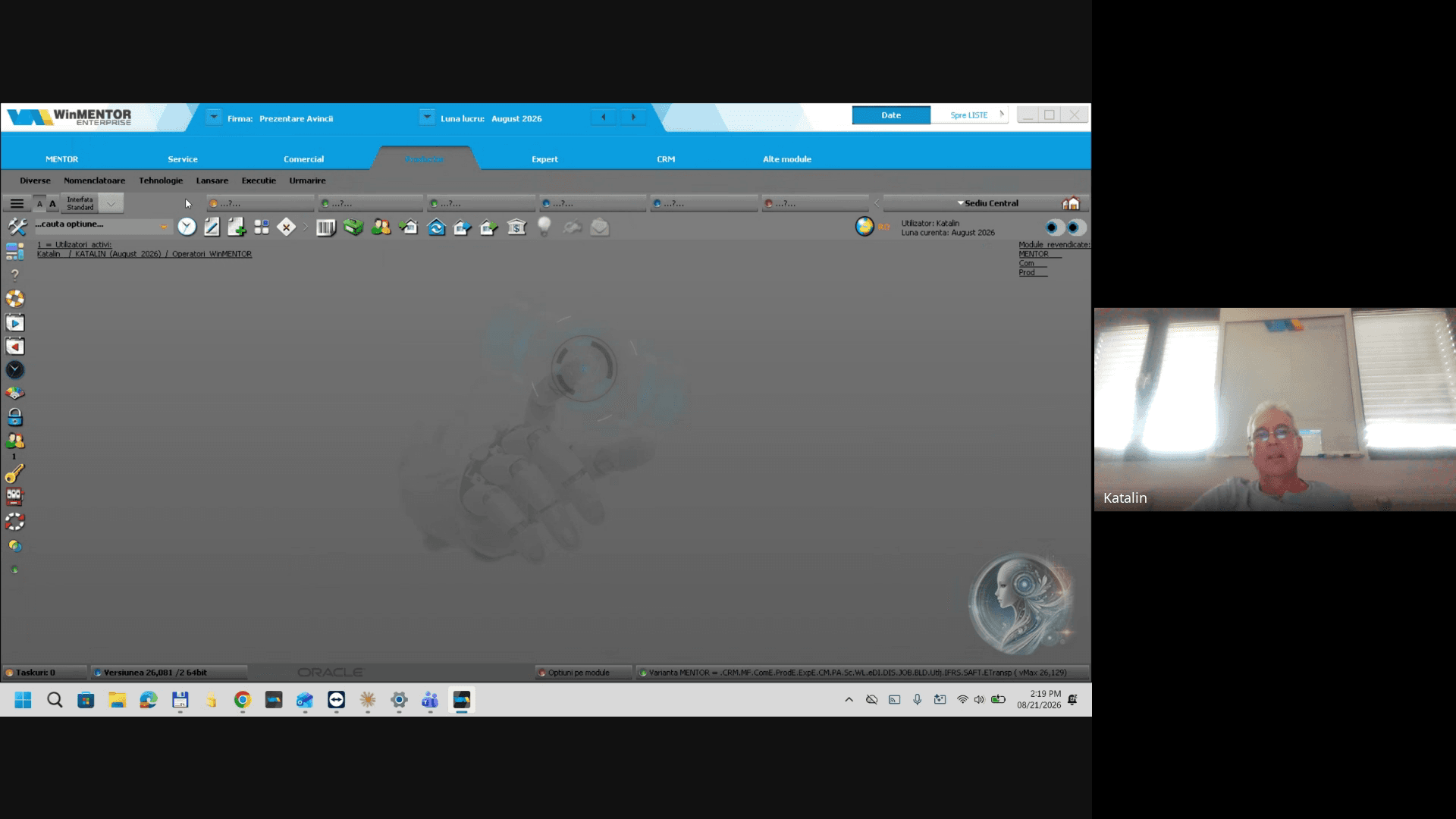Open the golden key icon in the sidebar

pos(14,473)
